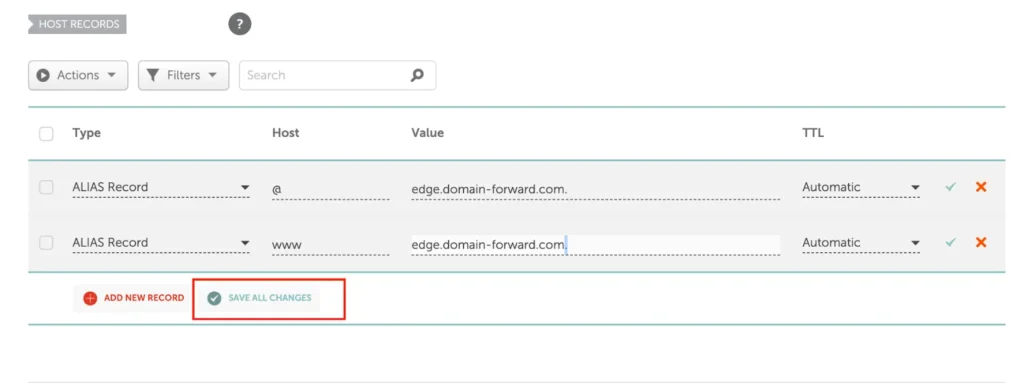Screen dimensions: 1024x390
Task: Click the Value column header
Action: coord(427,133)
